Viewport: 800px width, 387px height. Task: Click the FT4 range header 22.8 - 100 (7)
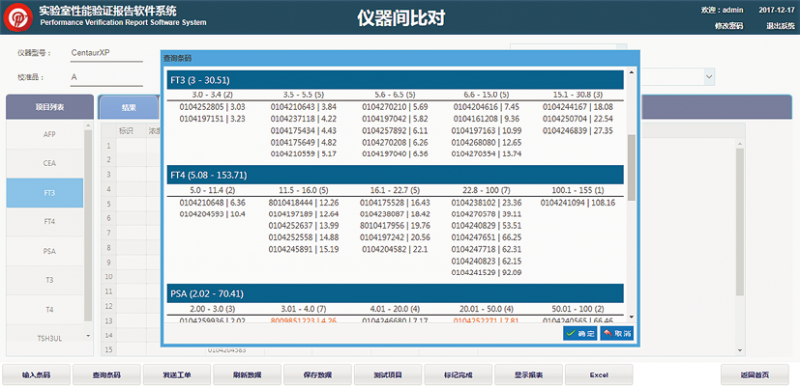pos(486,190)
